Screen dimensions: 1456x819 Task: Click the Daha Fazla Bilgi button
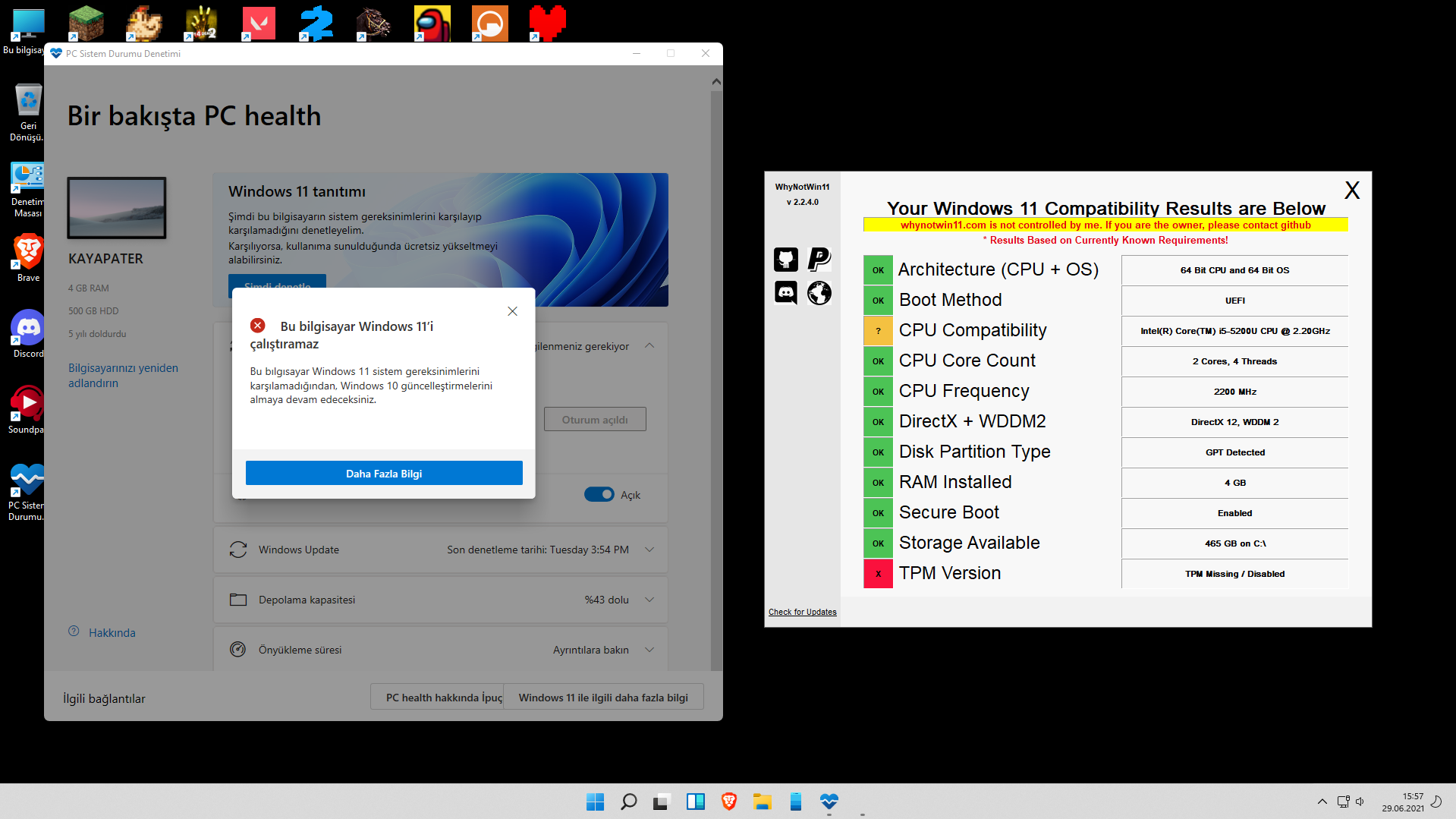384,473
